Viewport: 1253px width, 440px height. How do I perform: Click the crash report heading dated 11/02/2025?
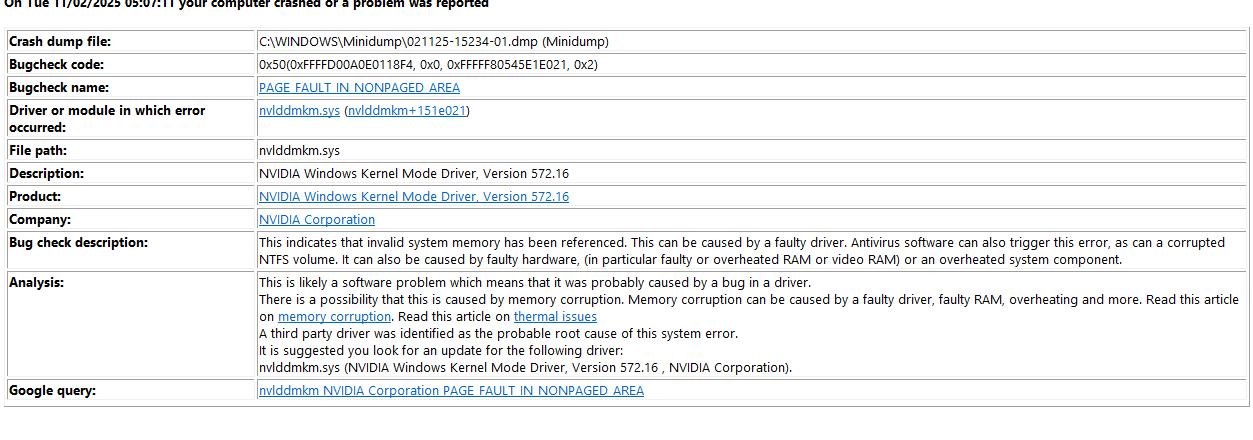coord(245,4)
